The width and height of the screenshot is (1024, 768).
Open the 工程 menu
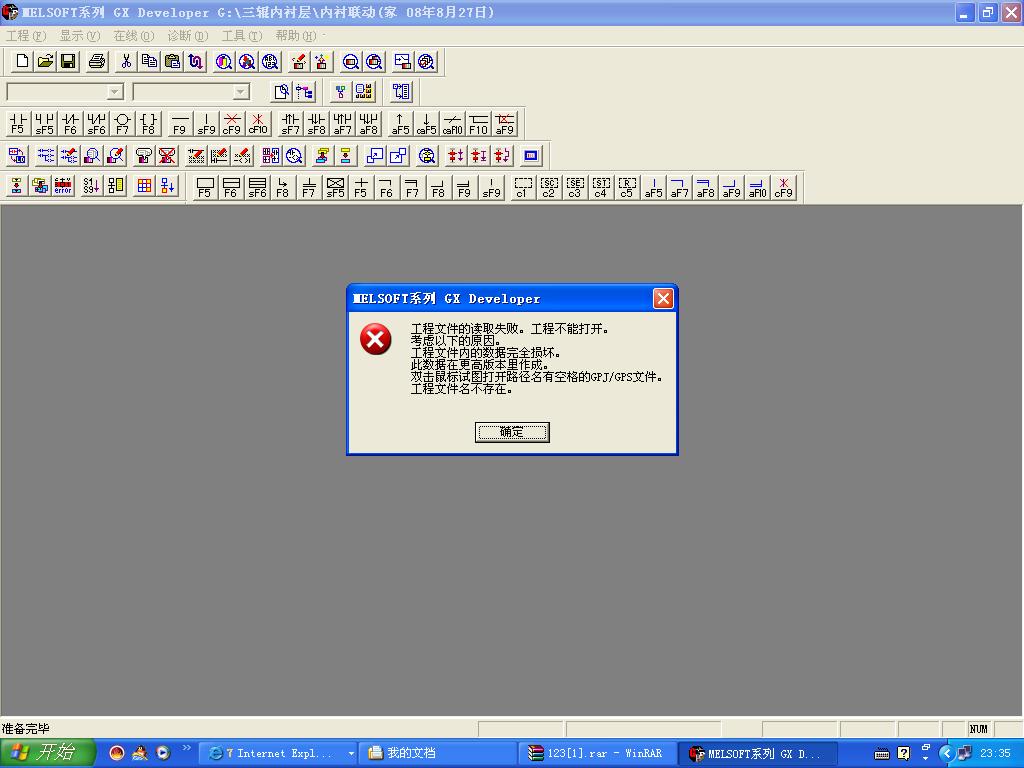point(25,36)
